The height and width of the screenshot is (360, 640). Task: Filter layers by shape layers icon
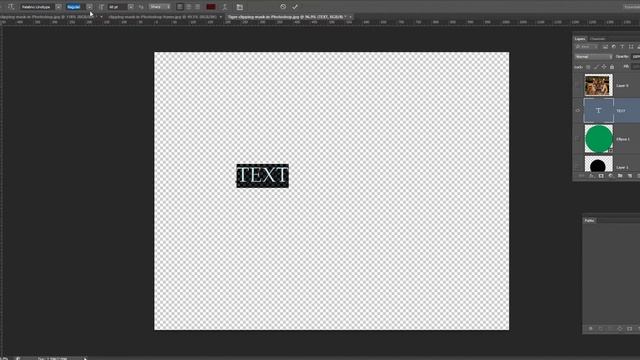631,47
